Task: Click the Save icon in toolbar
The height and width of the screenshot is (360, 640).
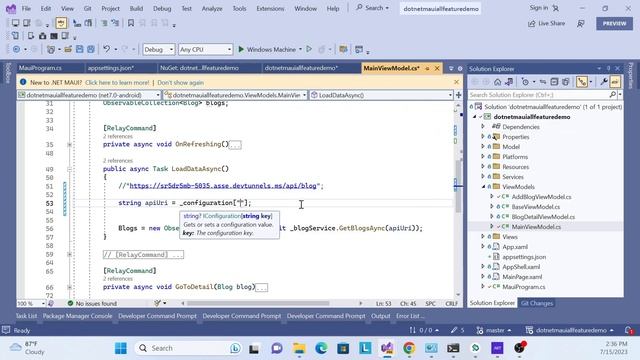Action: click(80, 49)
